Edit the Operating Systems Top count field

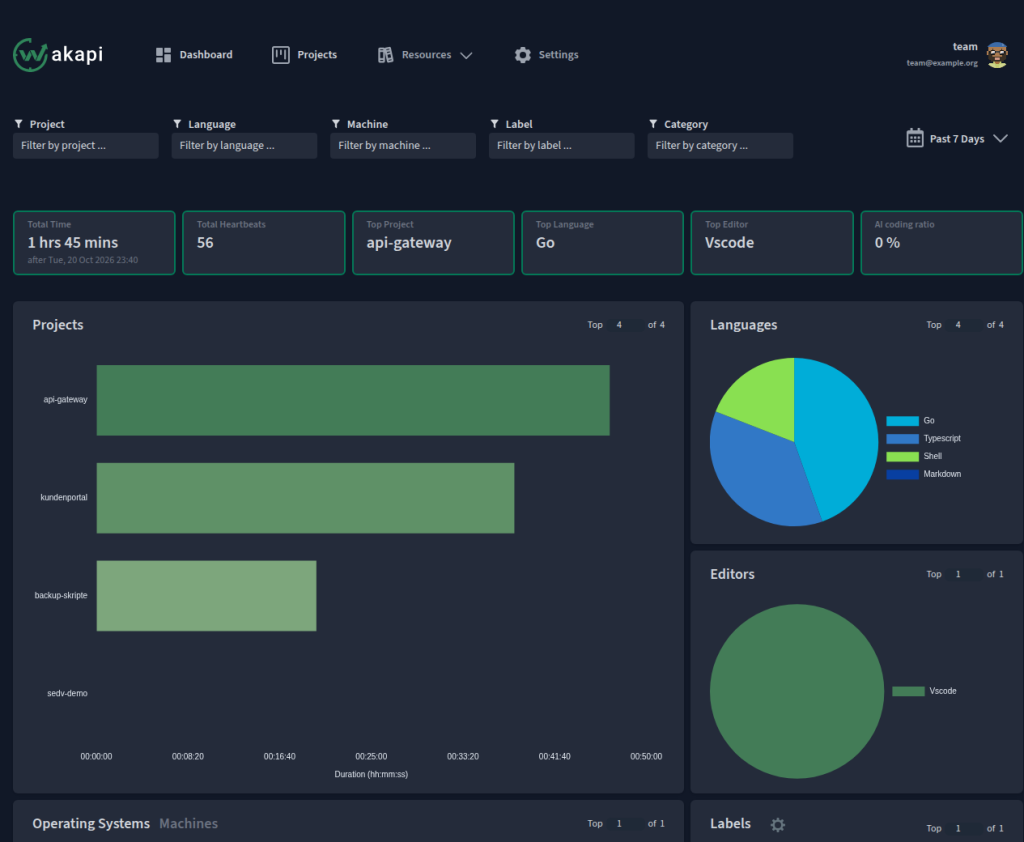click(x=626, y=824)
